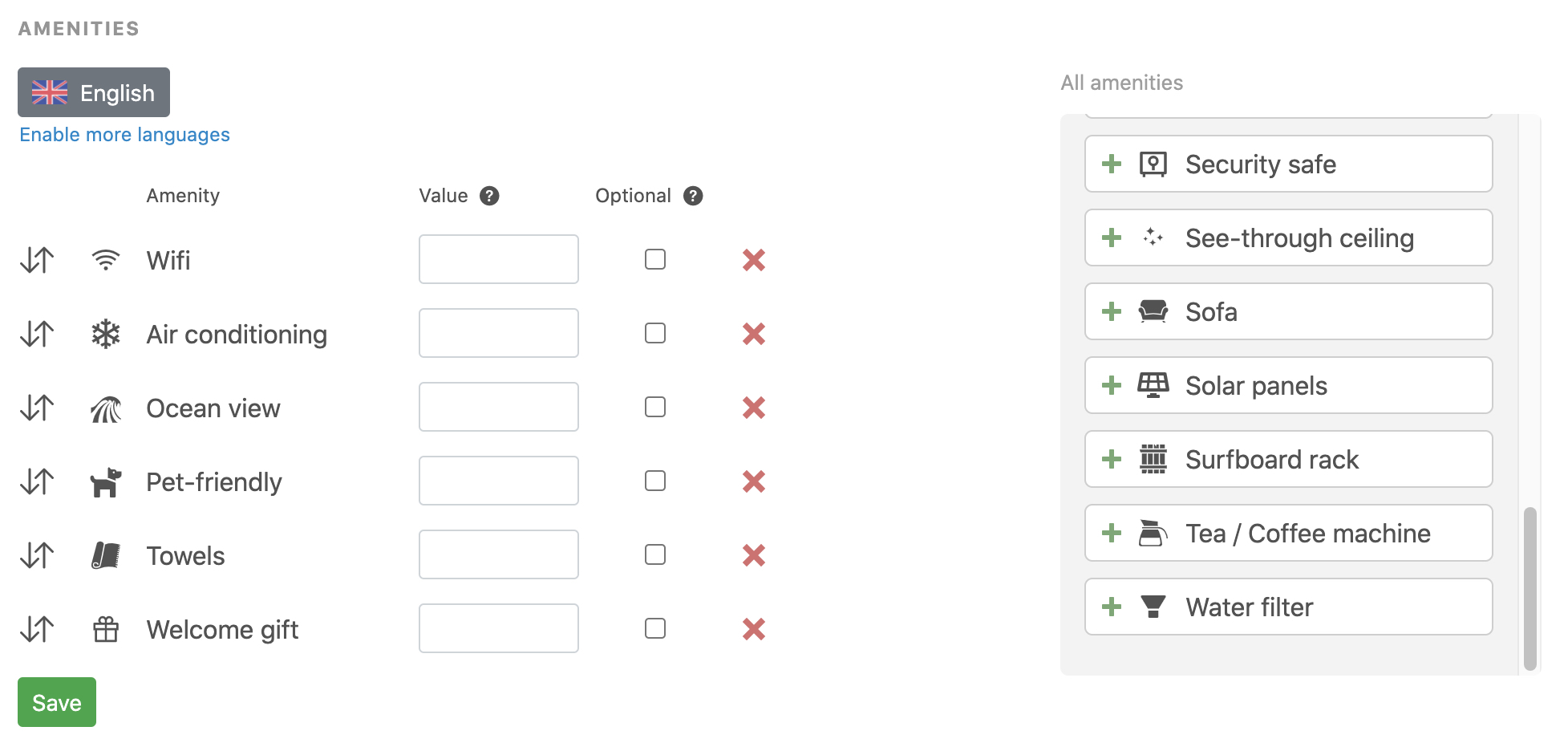Viewport: 1568px width, 743px height.
Task: Enable the Optional checkbox for Welcome gift
Action: pos(655,628)
